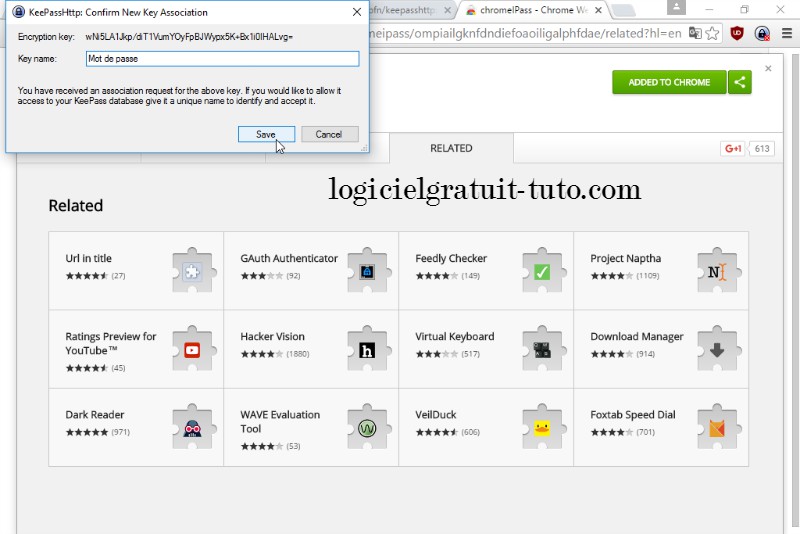800x534 pixels.
Task: Open the chromeIPass extension icon
Action: [x=762, y=34]
